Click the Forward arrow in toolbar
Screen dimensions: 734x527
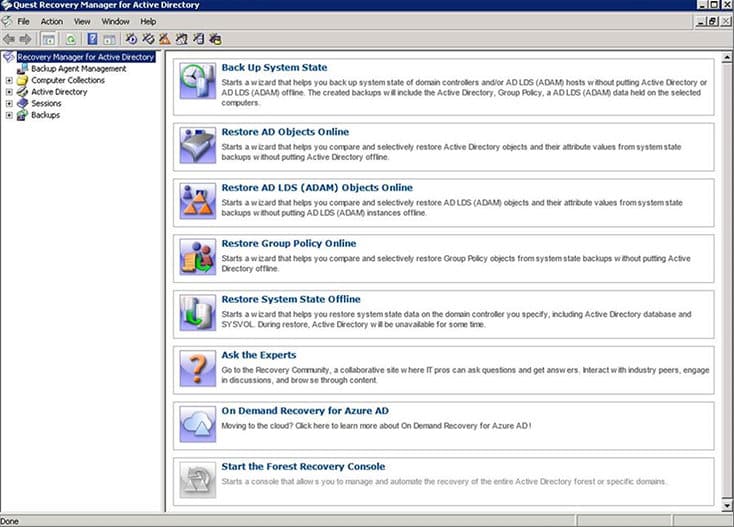[25, 39]
